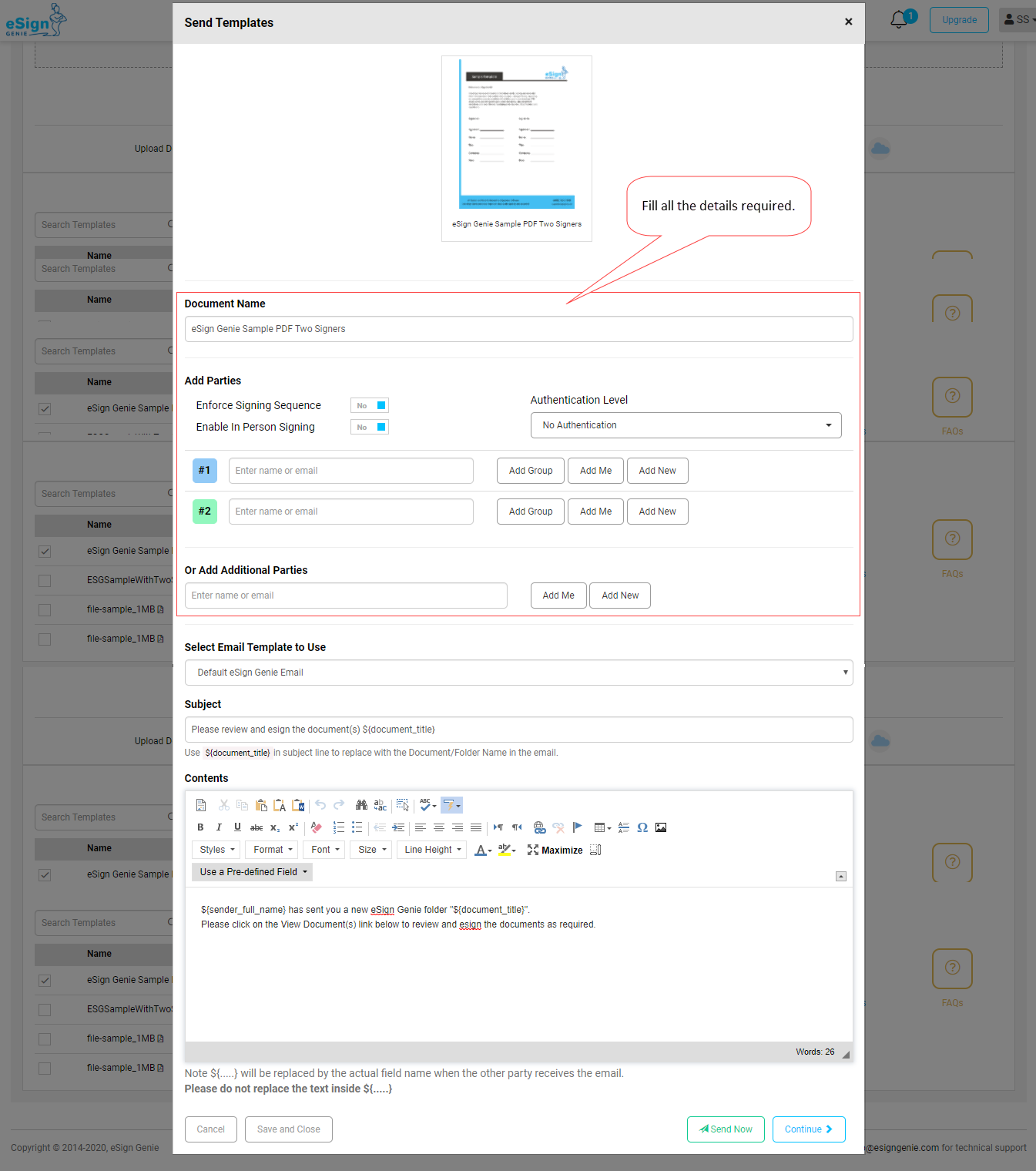Screen dimensions: 1036x1171
Task: Open Authentication Level dropdown
Action: coord(686,425)
